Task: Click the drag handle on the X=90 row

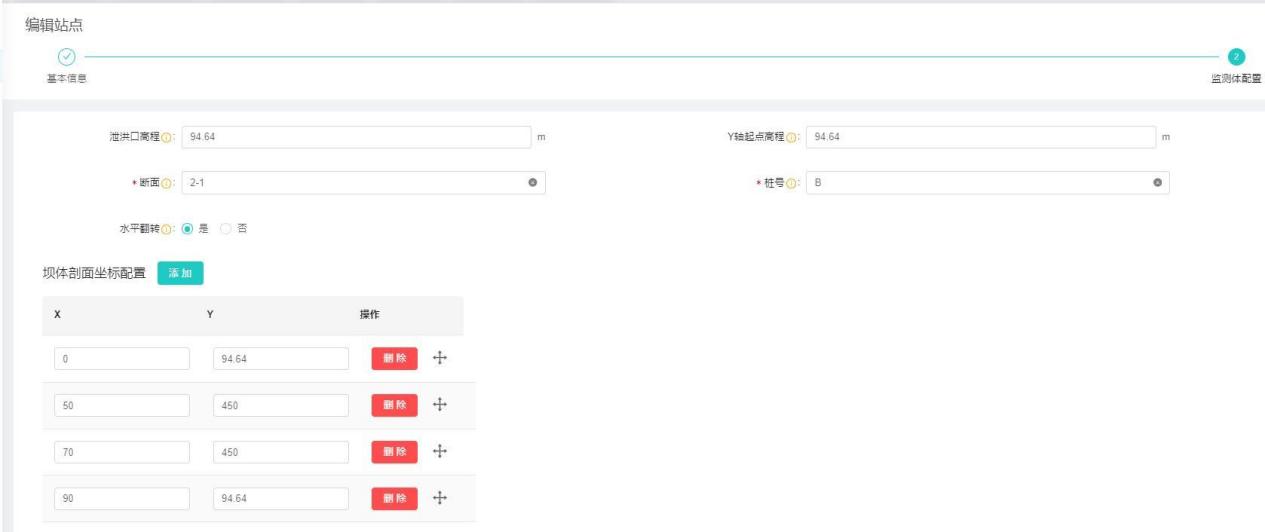Action: (438, 497)
